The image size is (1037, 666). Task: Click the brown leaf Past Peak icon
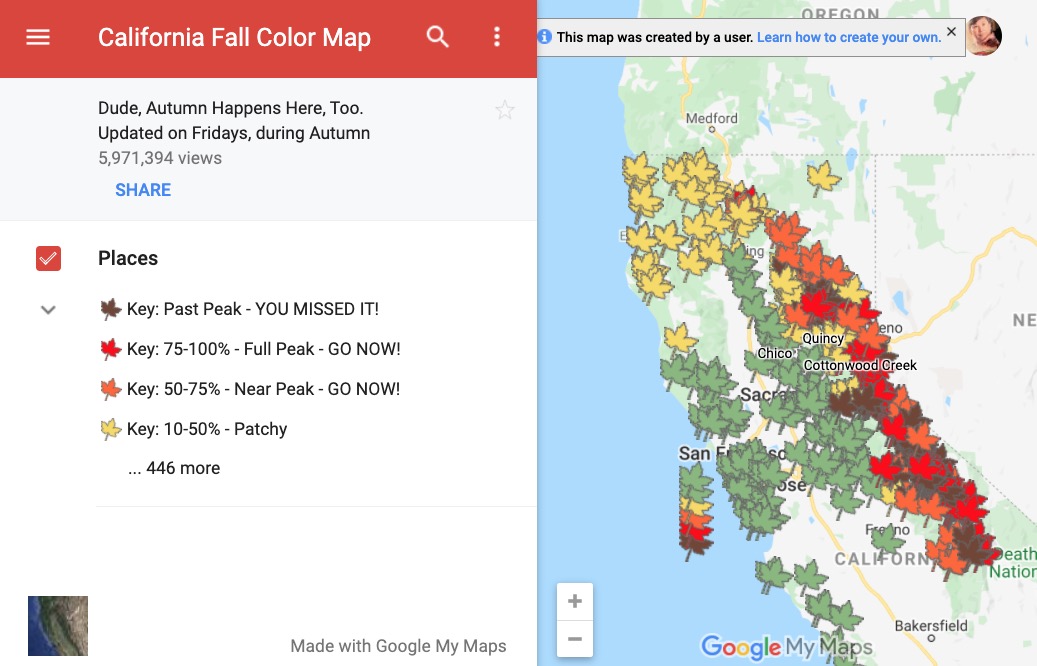pos(110,309)
